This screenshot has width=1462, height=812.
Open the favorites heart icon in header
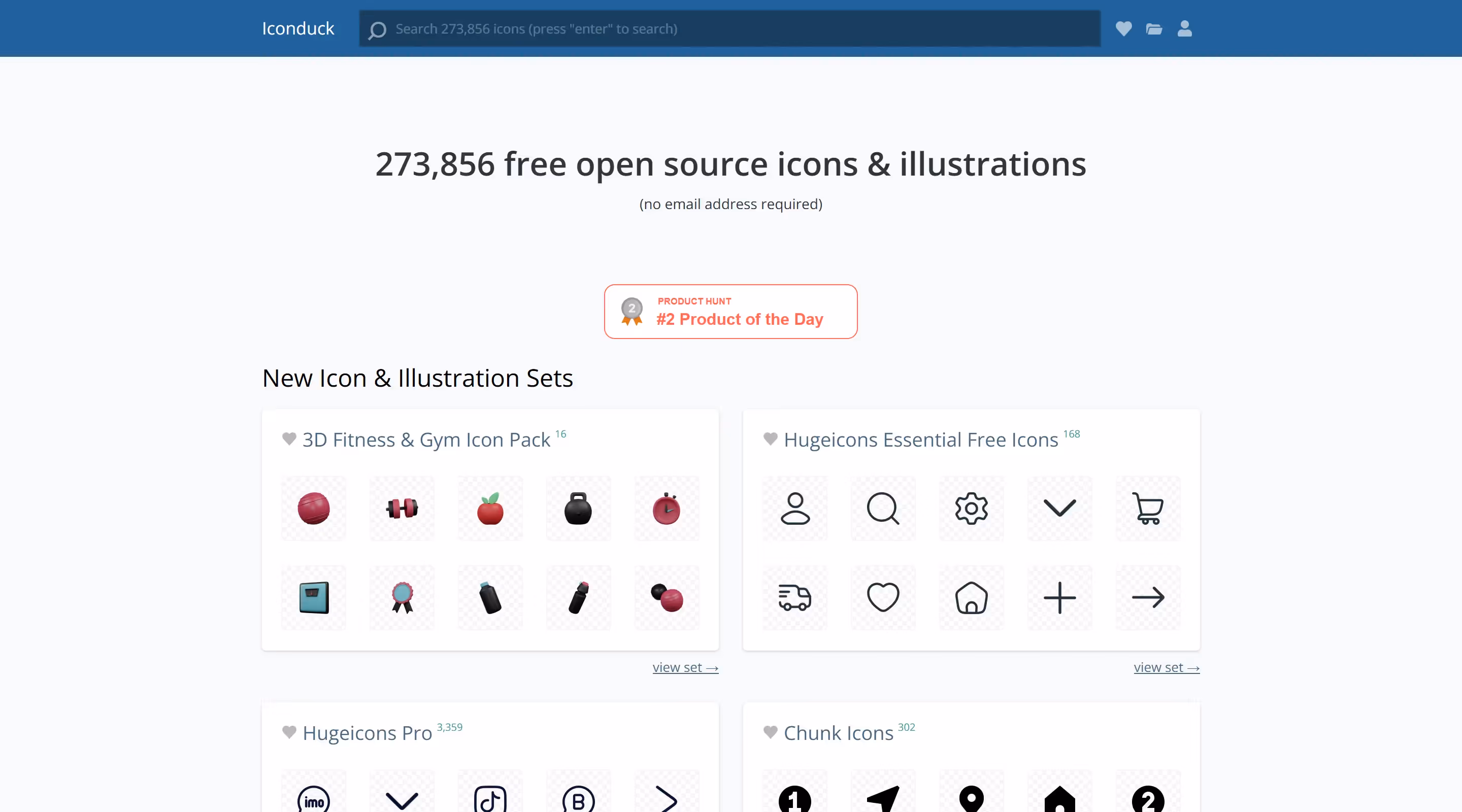pyautogui.click(x=1123, y=28)
